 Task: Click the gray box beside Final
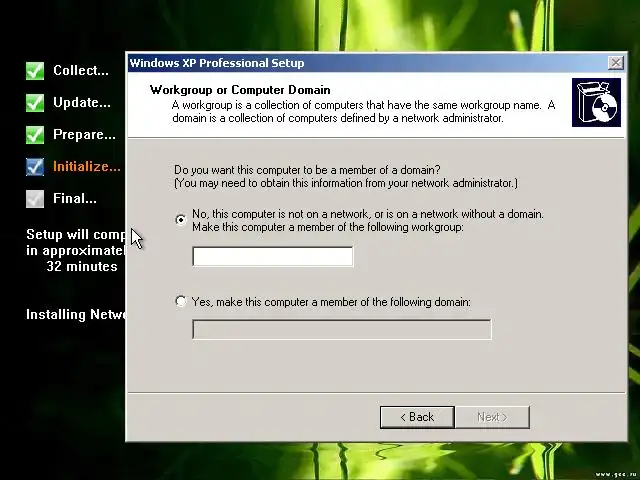coord(35,199)
